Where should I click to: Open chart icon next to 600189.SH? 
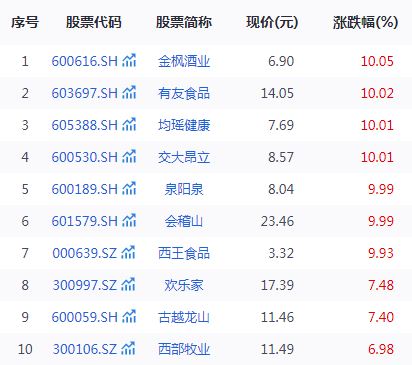pos(129,189)
